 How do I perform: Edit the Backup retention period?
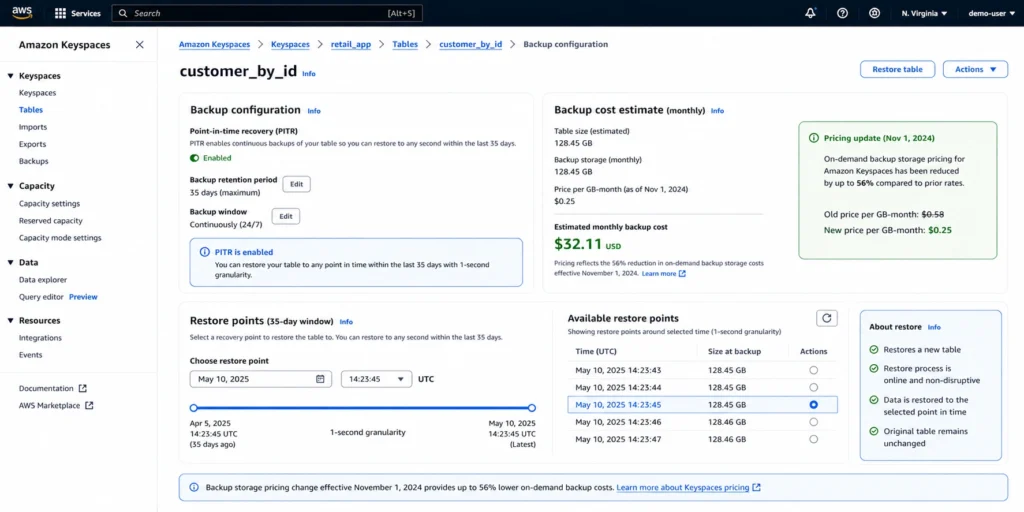296,184
